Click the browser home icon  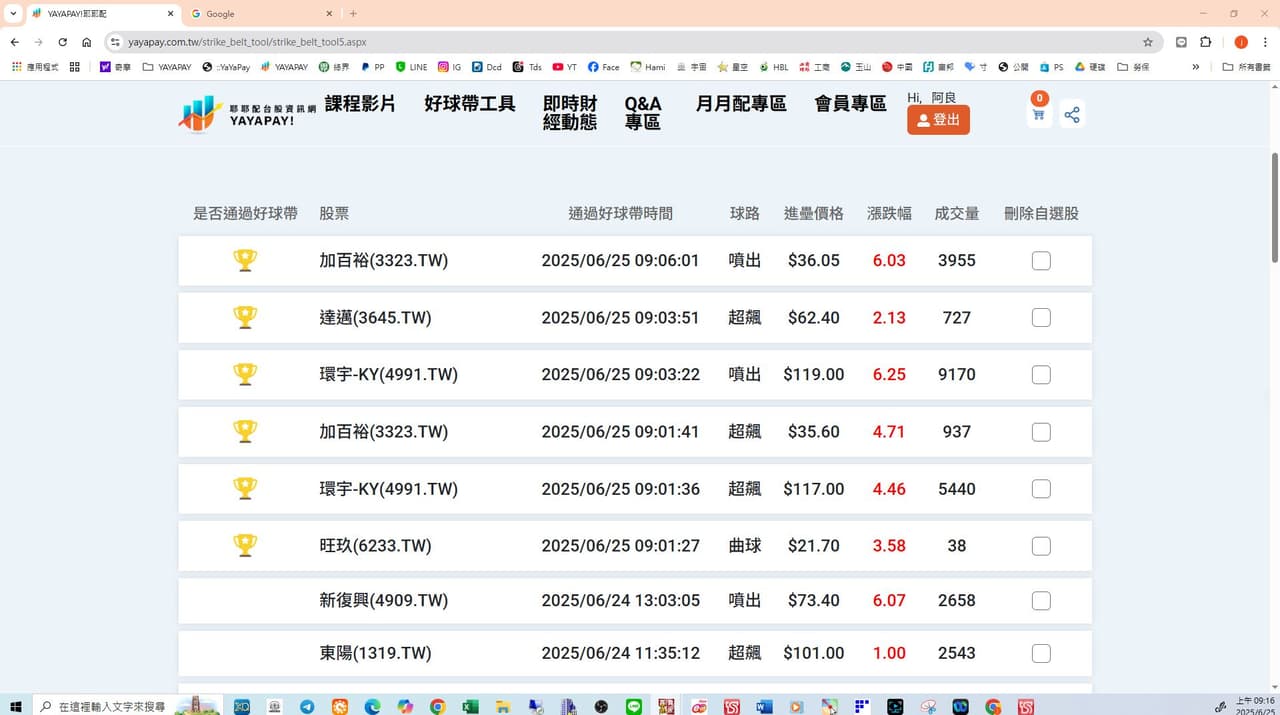click(x=87, y=42)
